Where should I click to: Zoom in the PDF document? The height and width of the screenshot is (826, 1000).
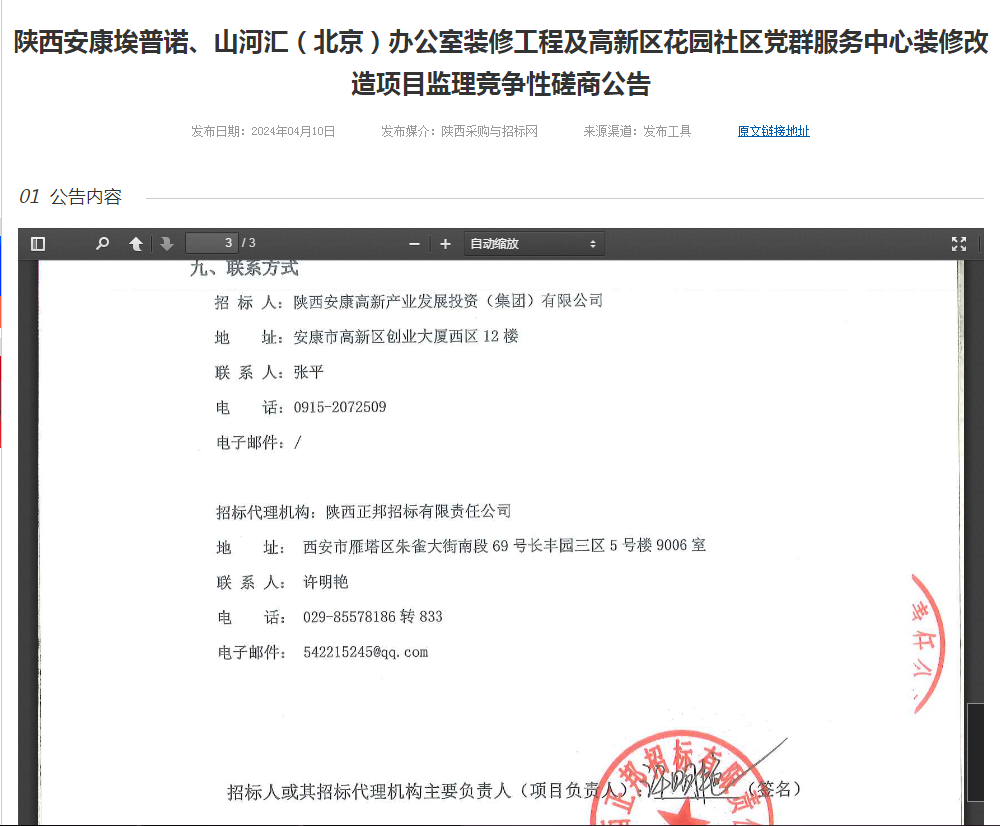(x=445, y=244)
